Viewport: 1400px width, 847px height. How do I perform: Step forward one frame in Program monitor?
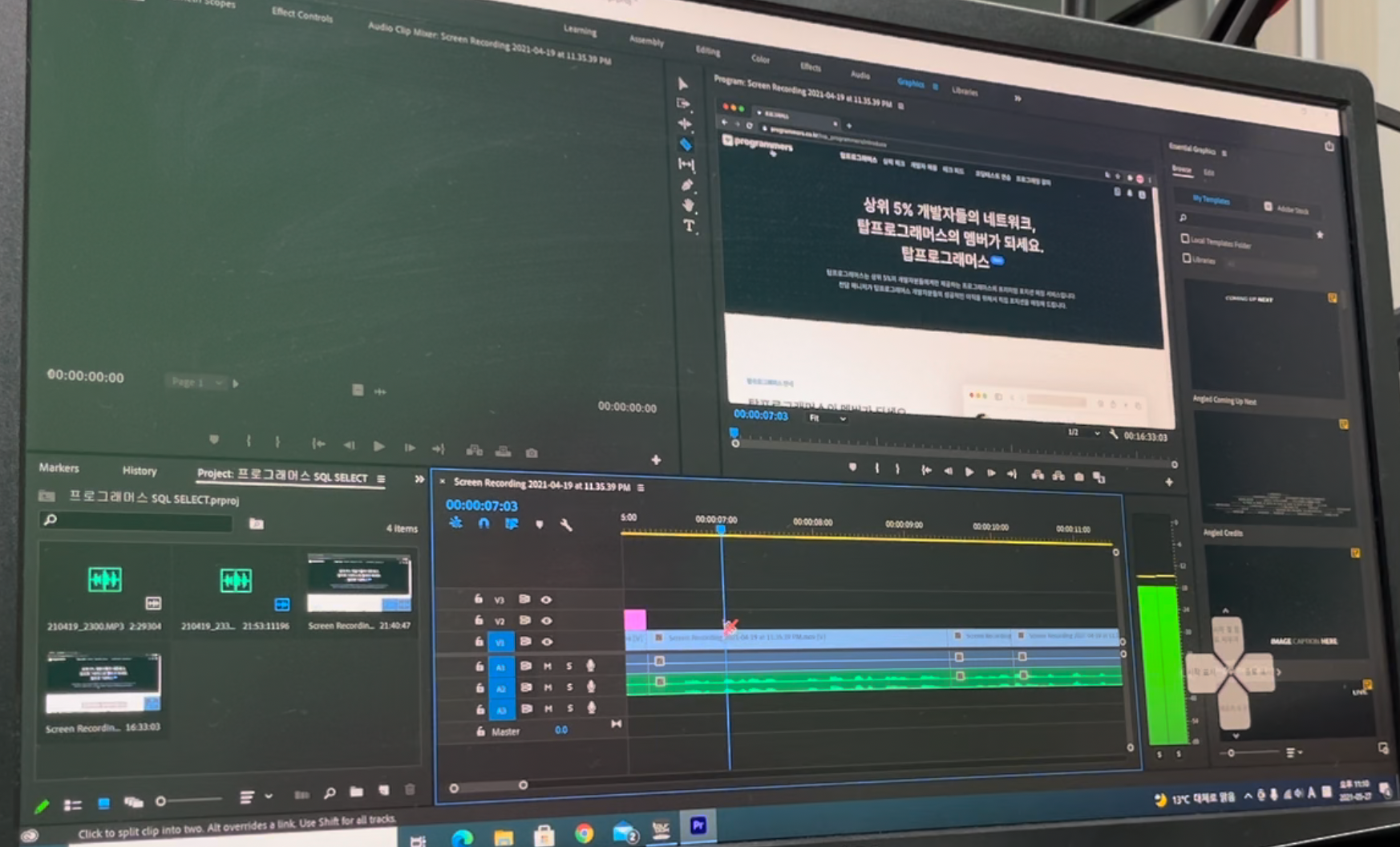[991, 473]
